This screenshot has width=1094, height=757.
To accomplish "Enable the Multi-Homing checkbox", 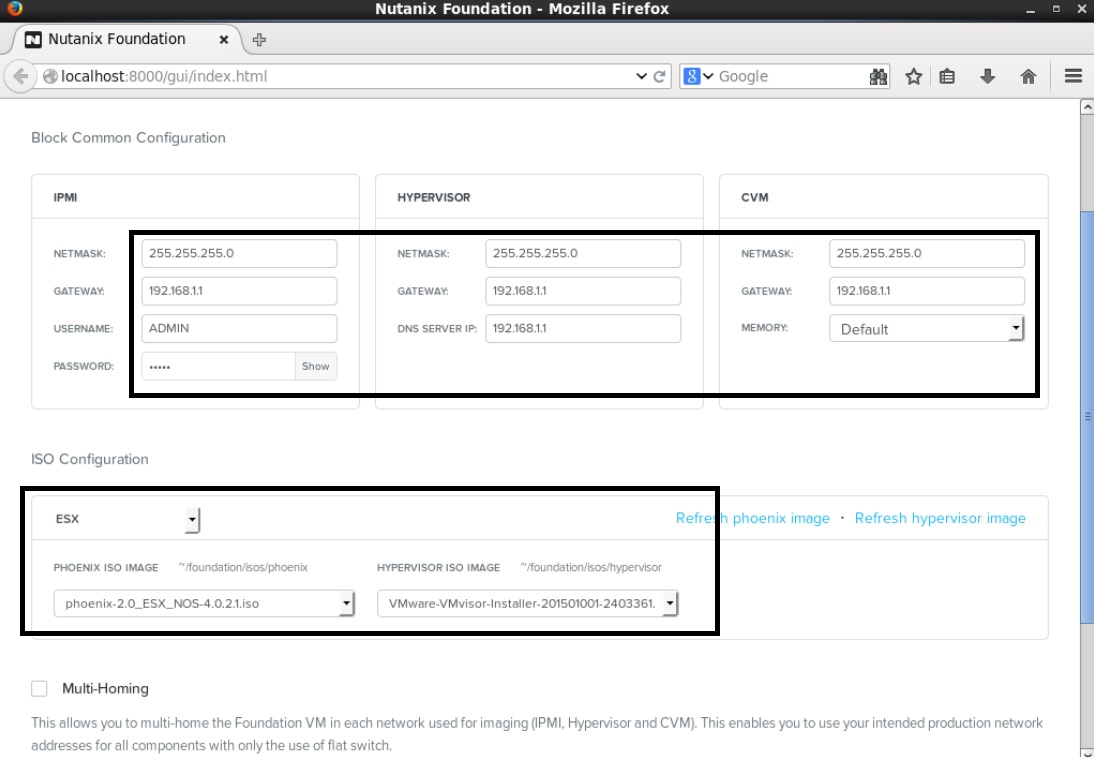I will [x=40, y=688].
